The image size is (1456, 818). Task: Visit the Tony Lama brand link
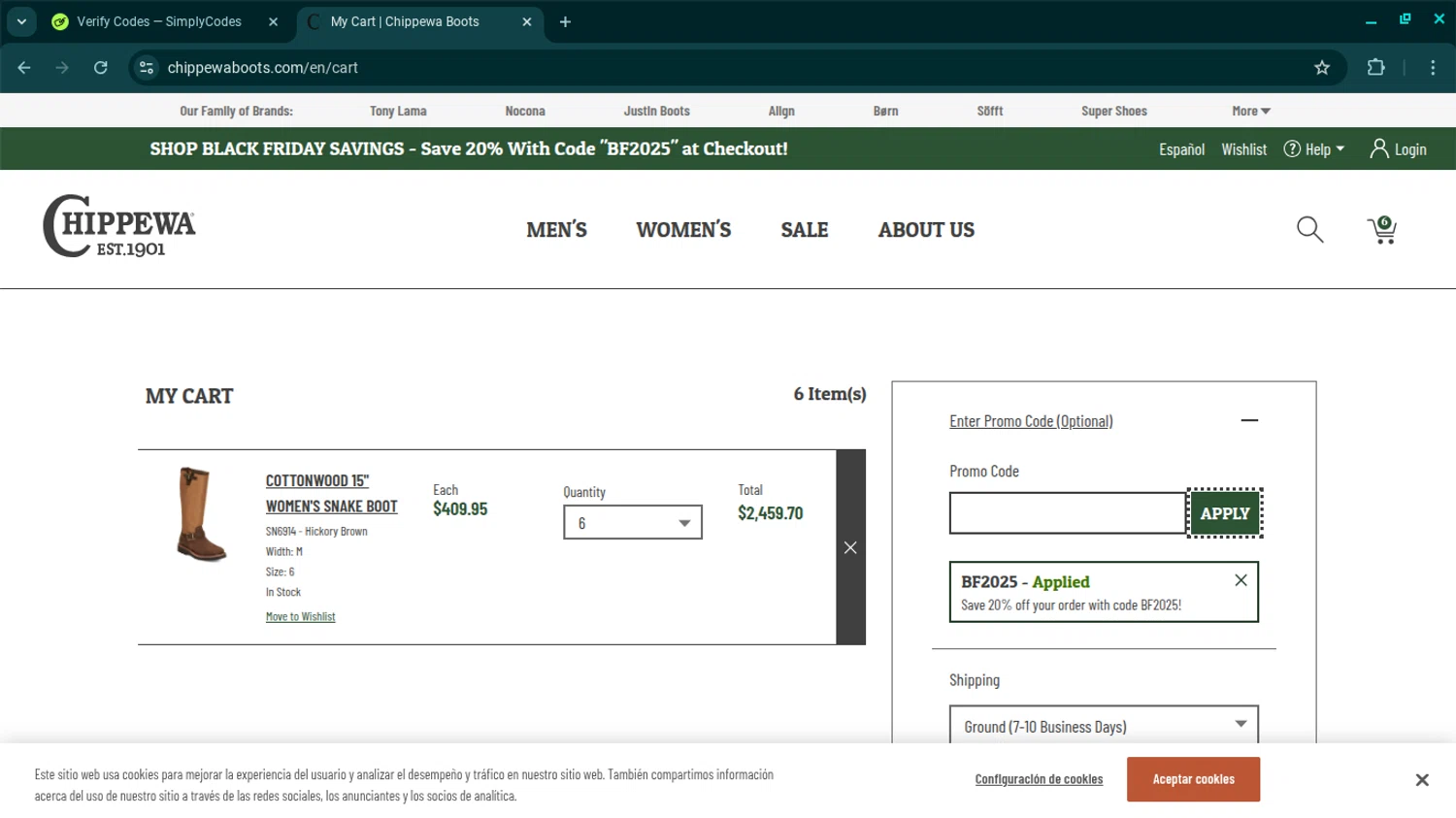398,111
